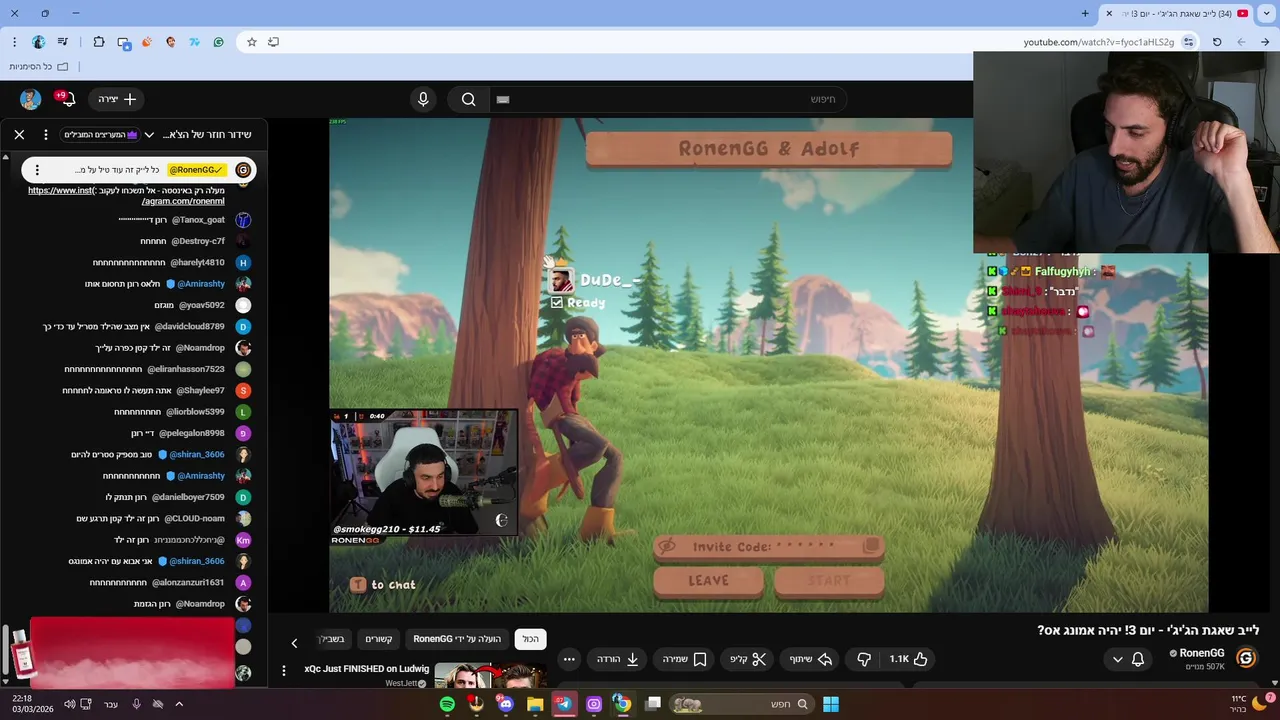Click the Grammarly extension icon
1280x720 pixels.
pyautogui.click(x=219, y=42)
